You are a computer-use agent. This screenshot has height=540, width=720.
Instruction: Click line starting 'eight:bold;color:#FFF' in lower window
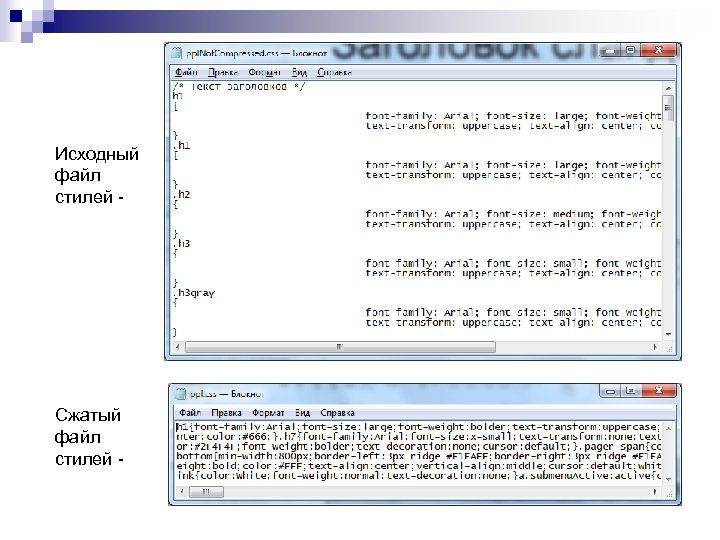[418, 466]
